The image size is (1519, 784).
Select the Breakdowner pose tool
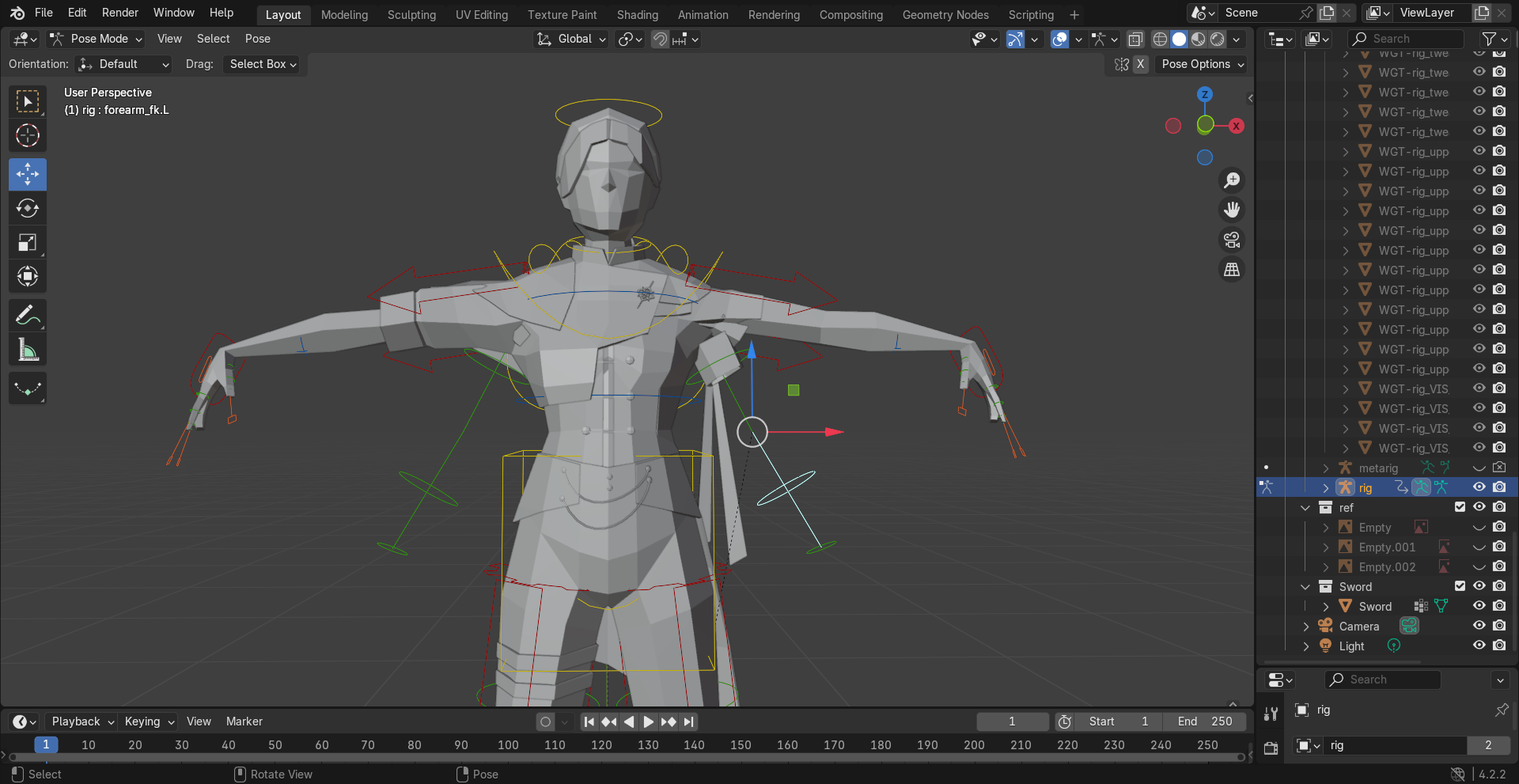pyautogui.click(x=28, y=388)
